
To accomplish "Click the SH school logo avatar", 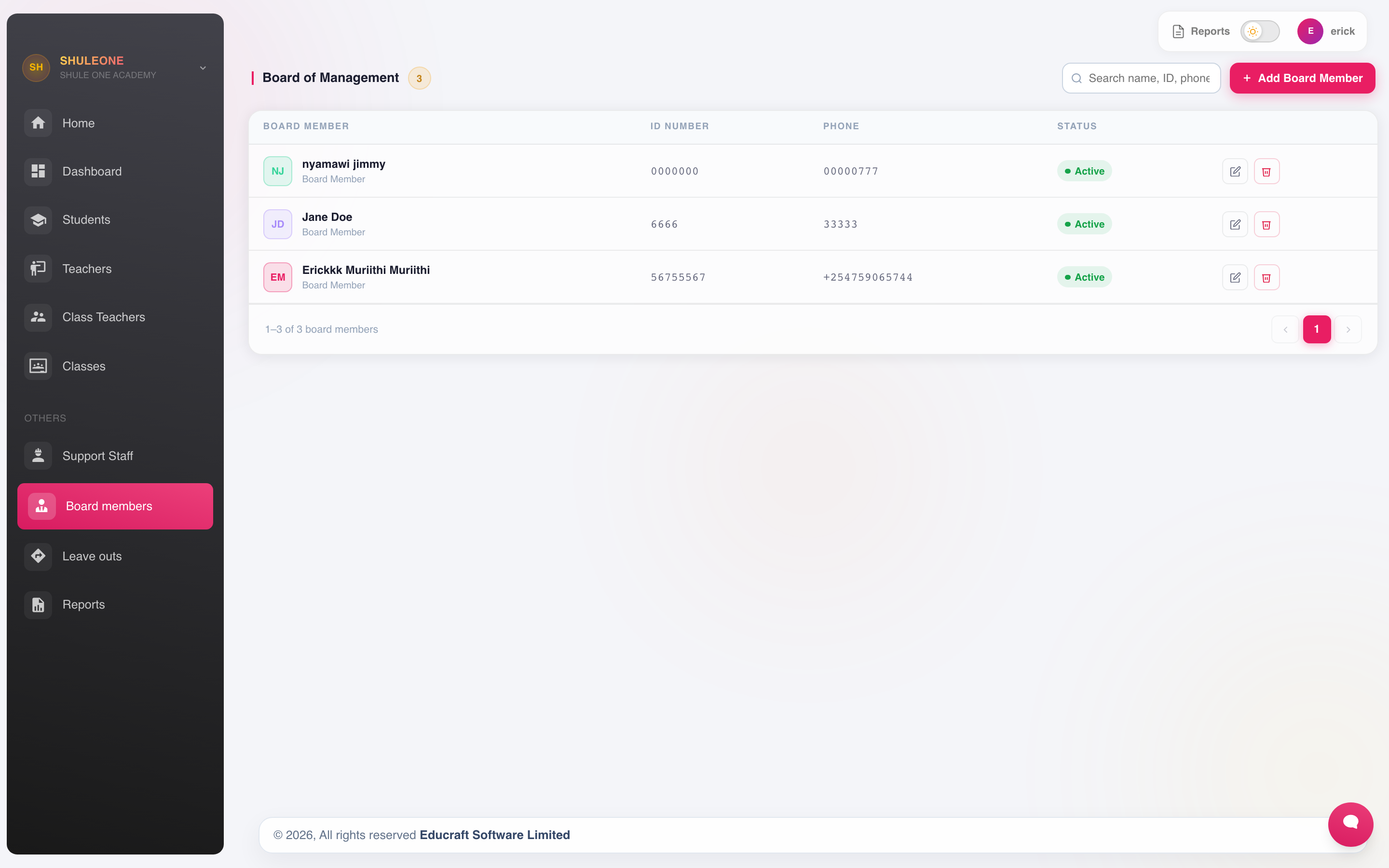I will point(36,68).
